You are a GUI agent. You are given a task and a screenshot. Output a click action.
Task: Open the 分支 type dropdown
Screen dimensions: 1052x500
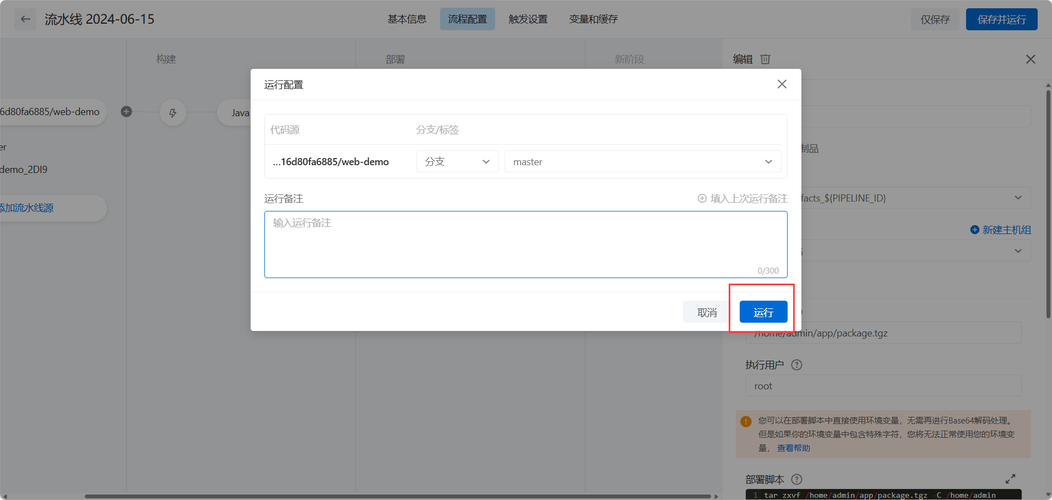(x=458, y=162)
